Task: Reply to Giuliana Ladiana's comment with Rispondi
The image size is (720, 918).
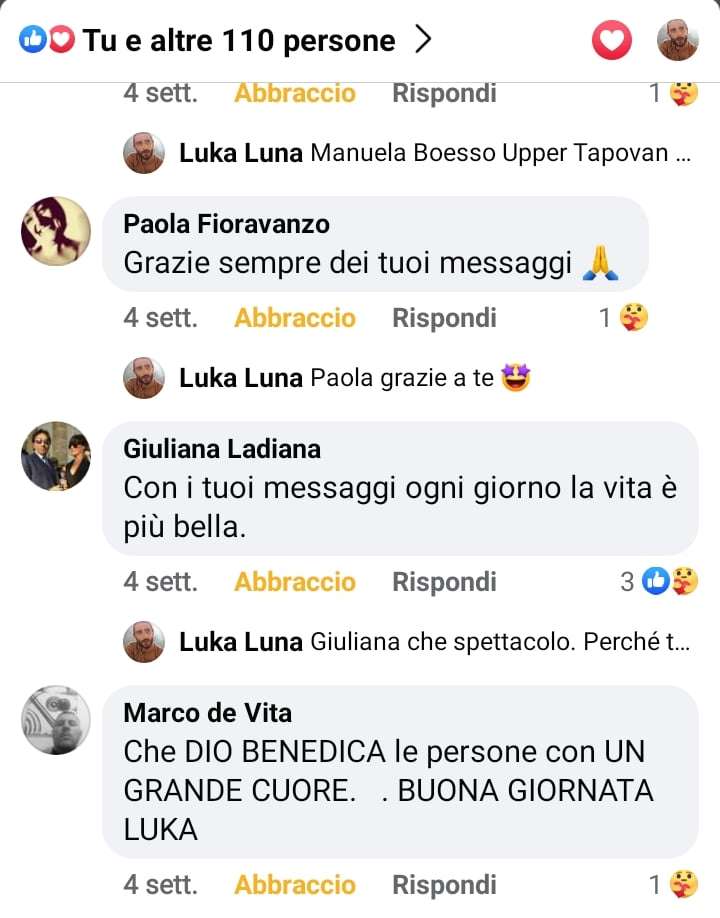Action: tap(444, 582)
